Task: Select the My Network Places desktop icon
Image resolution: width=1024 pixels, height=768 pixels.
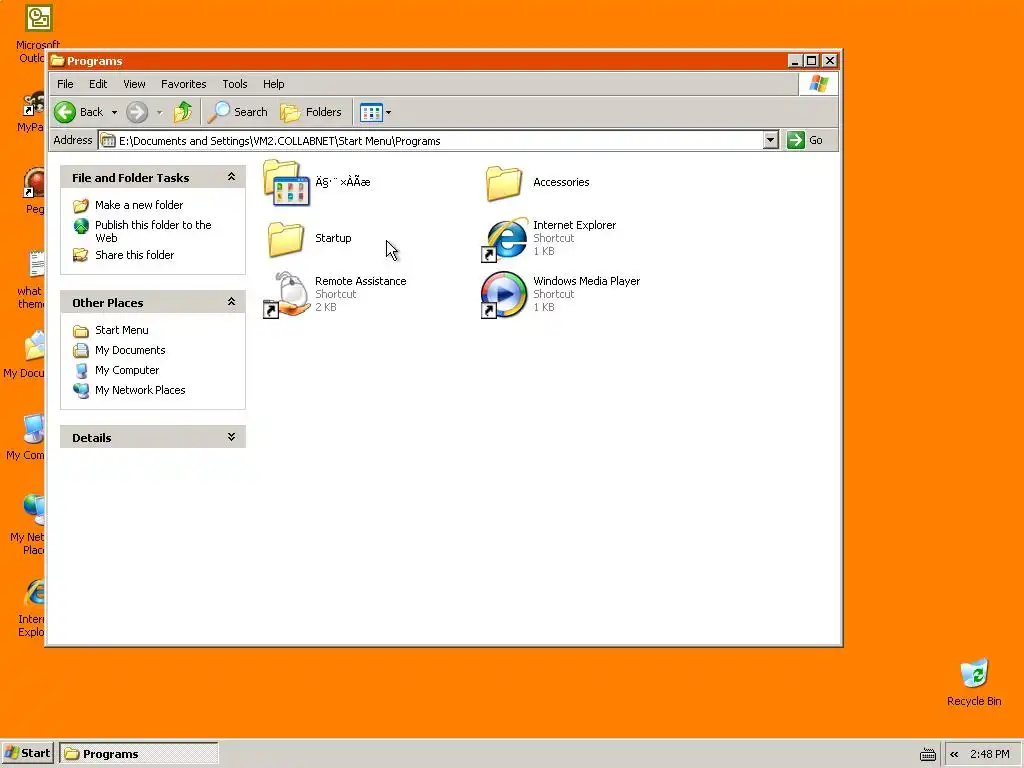Action: [x=34, y=509]
